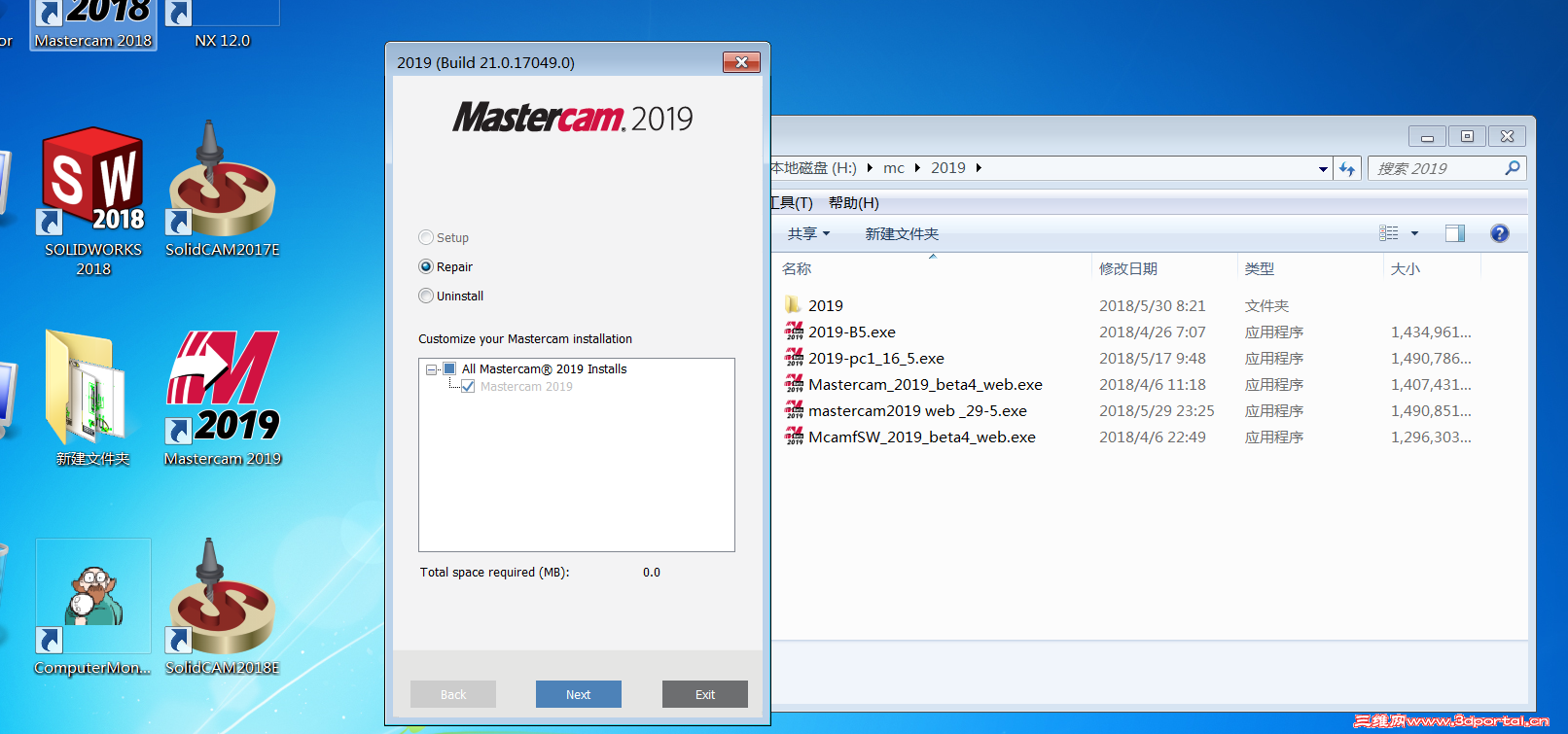Close the Mastercam 2019 installer window
The height and width of the screenshot is (734, 1568).
click(741, 62)
